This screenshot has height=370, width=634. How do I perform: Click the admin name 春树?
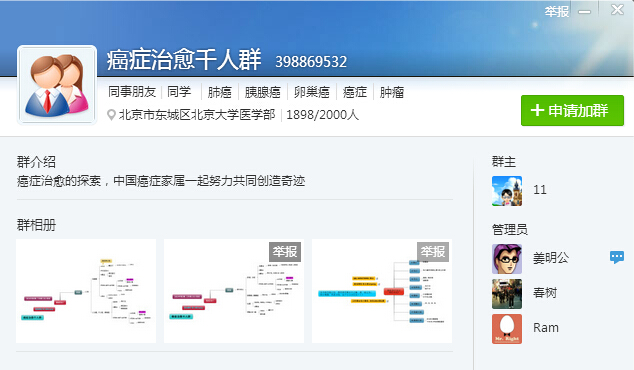[545, 293]
